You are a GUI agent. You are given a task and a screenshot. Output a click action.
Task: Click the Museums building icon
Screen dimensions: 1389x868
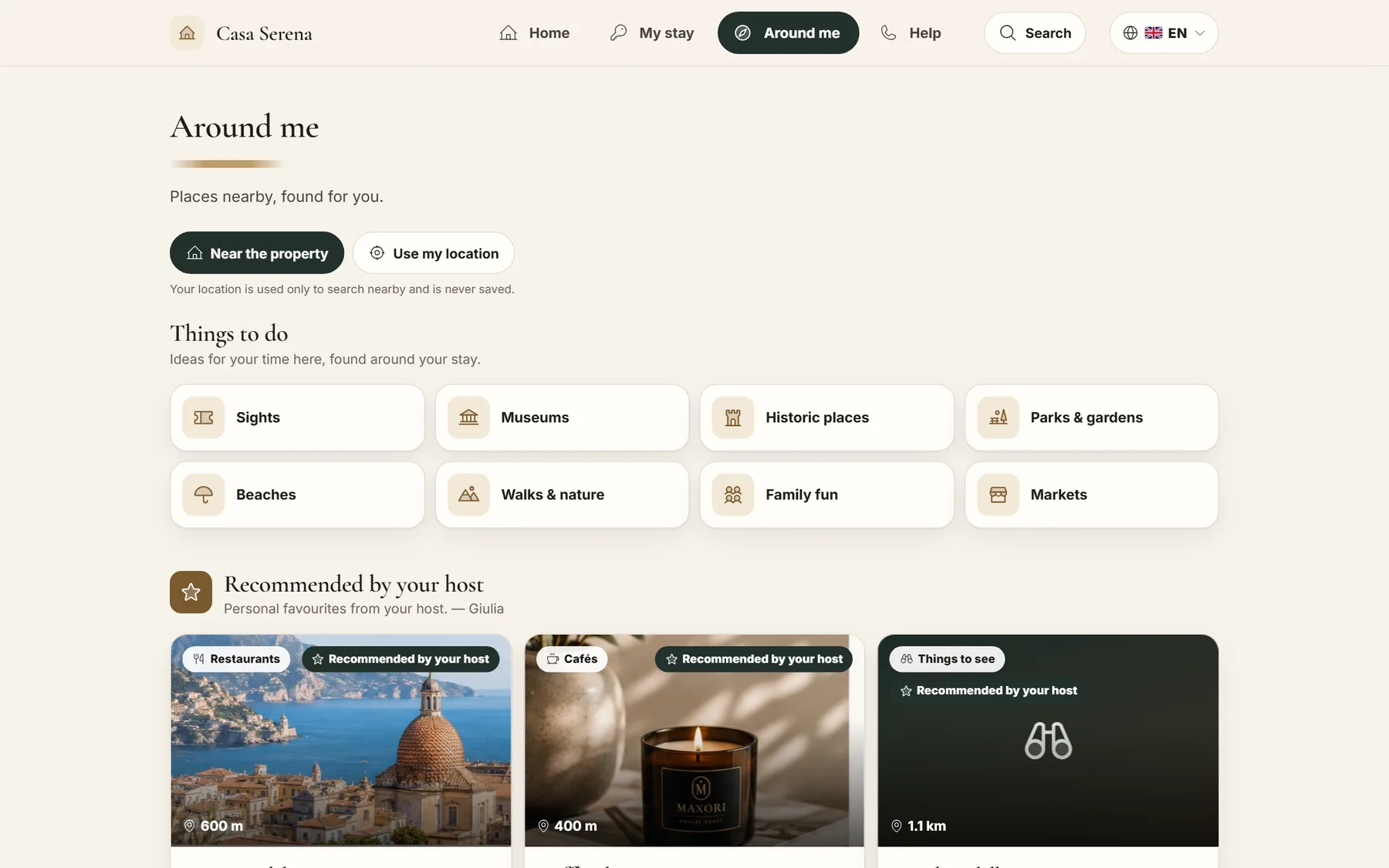[x=468, y=417]
